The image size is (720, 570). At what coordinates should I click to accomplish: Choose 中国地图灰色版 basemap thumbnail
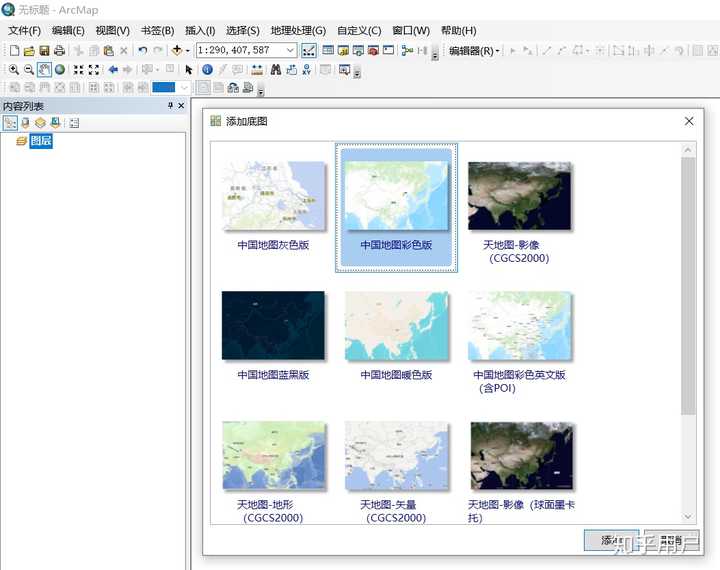(x=274, y=196)
